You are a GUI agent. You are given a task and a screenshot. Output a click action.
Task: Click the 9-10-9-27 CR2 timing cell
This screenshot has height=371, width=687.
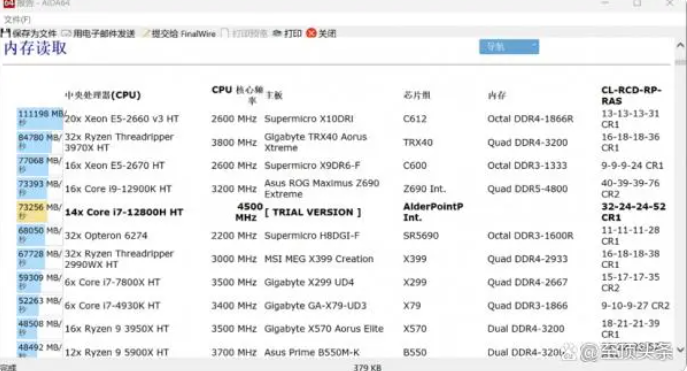click(x=635, y=306)
